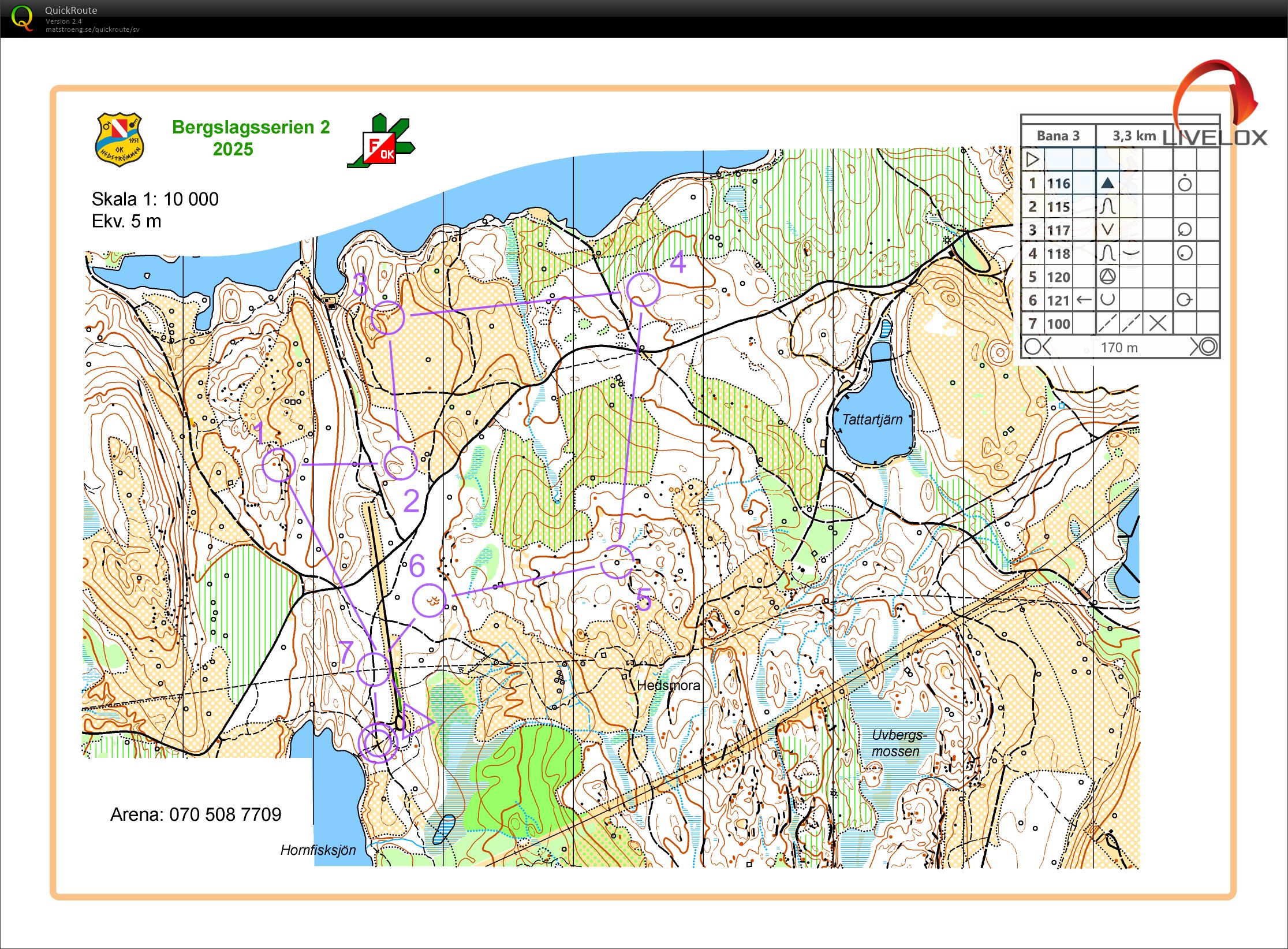Click control code 100 in the table

point(1059,324)
